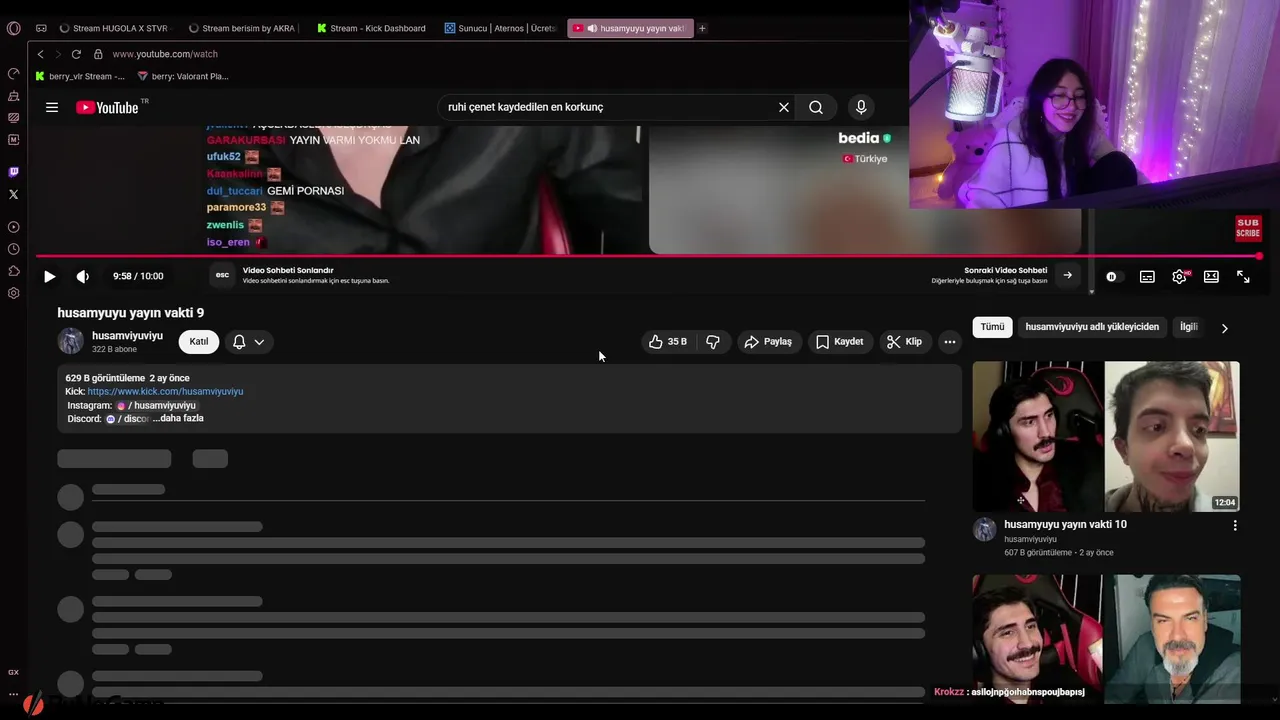Screen dimensions: 1280x720
Task: Click the esc end-chat key in video
Action: pyautogui.click(x=222, y=275)
